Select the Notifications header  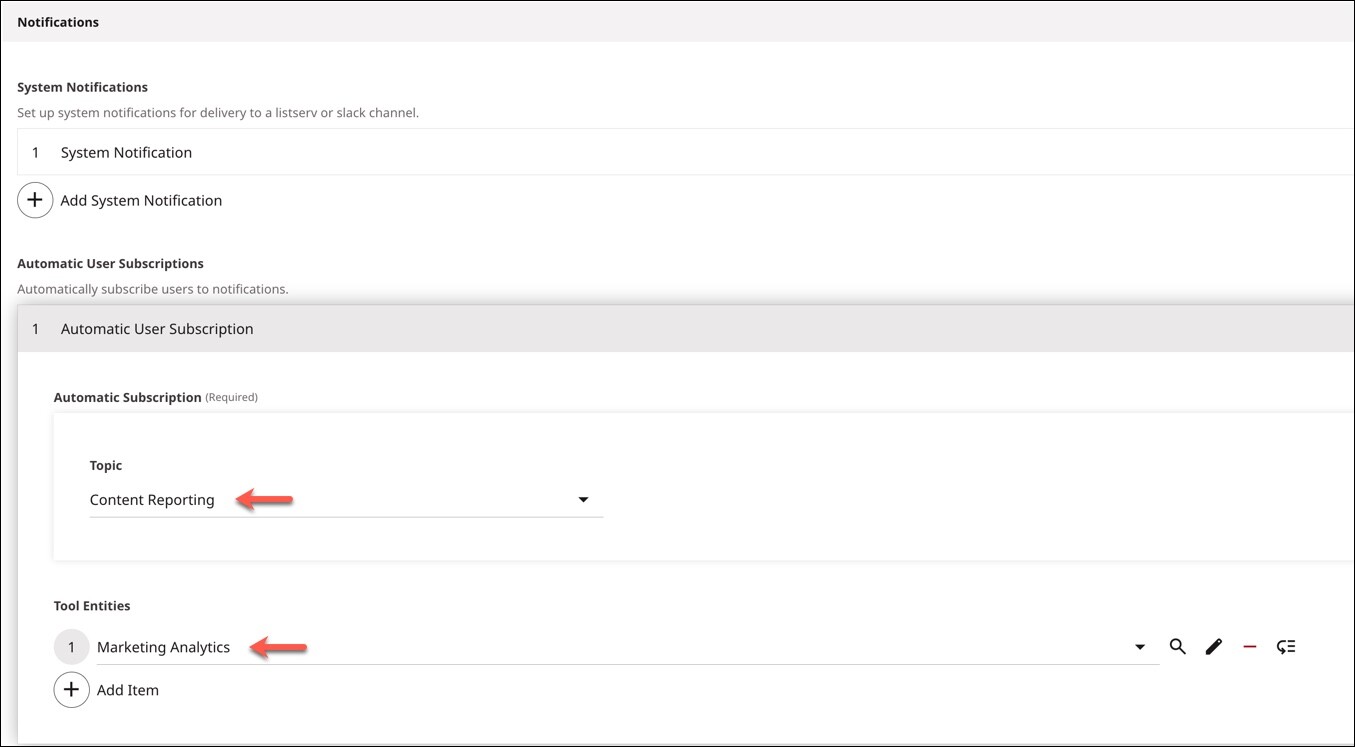pyautogui.click(x=57, y=21)
